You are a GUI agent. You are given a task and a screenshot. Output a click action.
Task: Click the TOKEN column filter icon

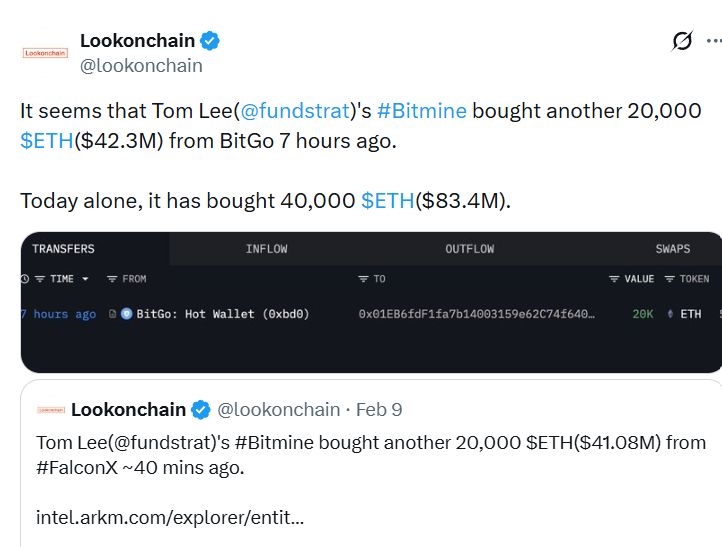(670, 279)
